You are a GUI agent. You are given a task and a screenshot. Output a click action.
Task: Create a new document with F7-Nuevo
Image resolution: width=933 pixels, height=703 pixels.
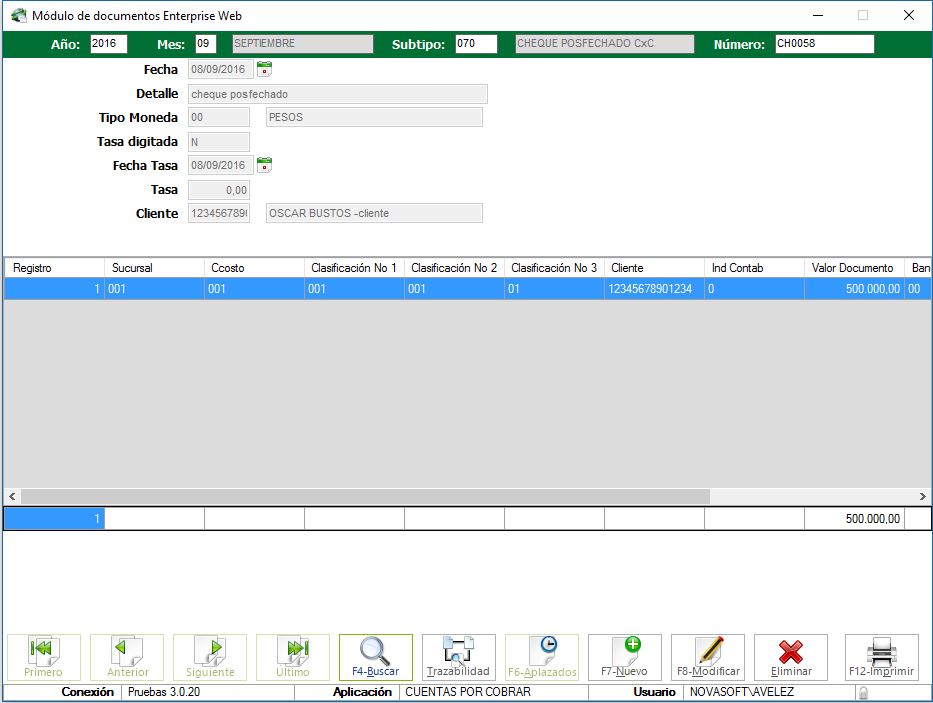pyautogui.click(x=625, y=657)
